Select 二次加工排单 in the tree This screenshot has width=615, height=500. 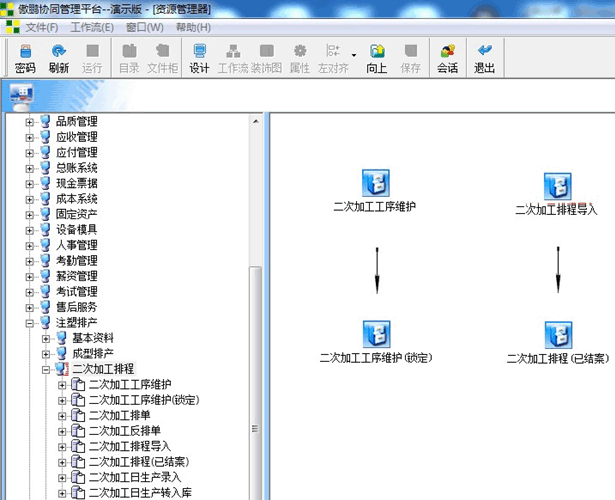pyautogui.click(x=120, y=415)
